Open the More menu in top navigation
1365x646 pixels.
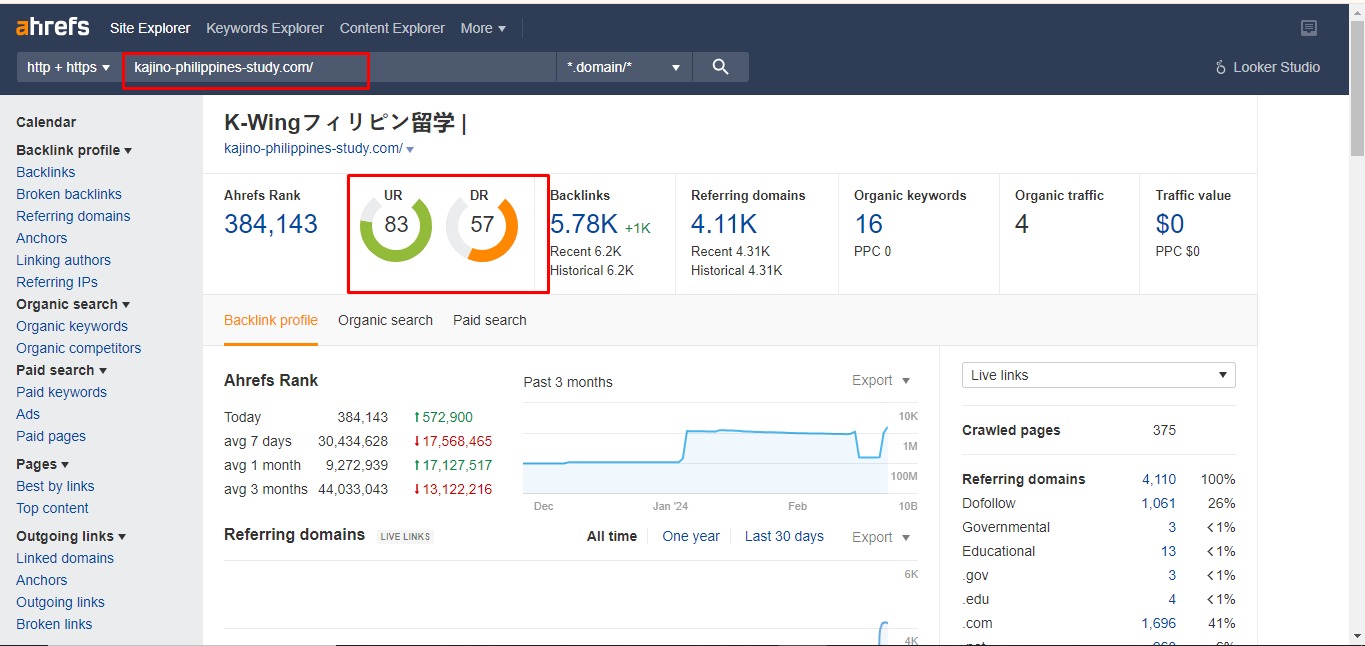[x=483, y=28]
